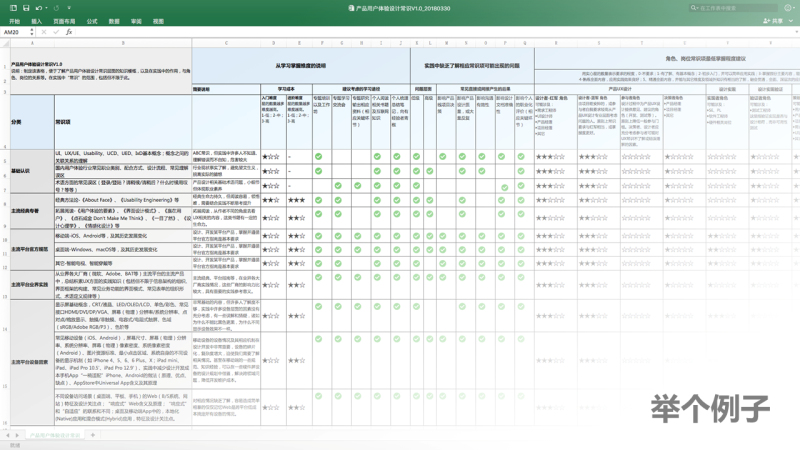This screenshot has height=450, width=800.
Task: Click the select-all corner of the grid
Action: (5, 43)
